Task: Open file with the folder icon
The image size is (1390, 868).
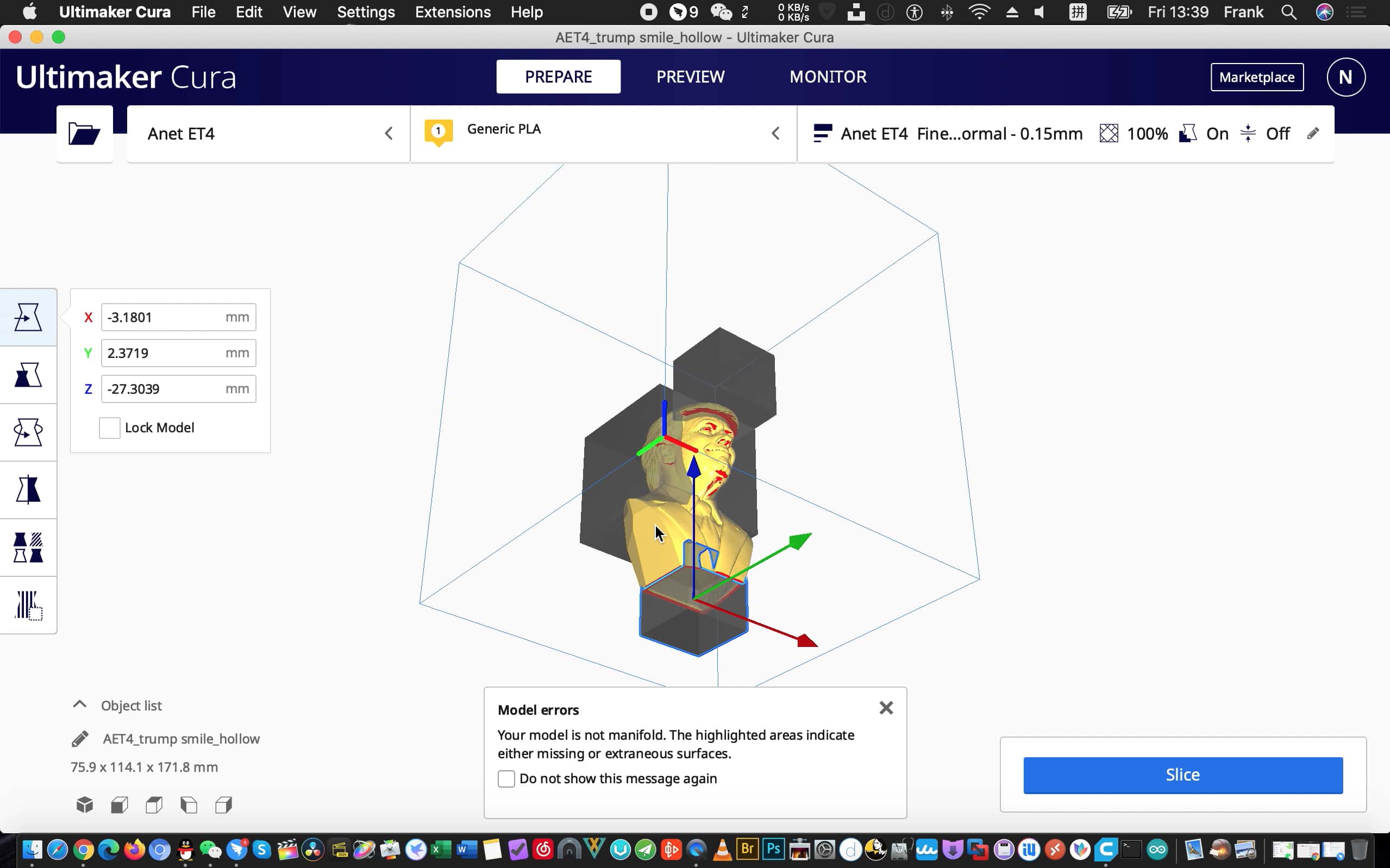Action: coord(84,134)
